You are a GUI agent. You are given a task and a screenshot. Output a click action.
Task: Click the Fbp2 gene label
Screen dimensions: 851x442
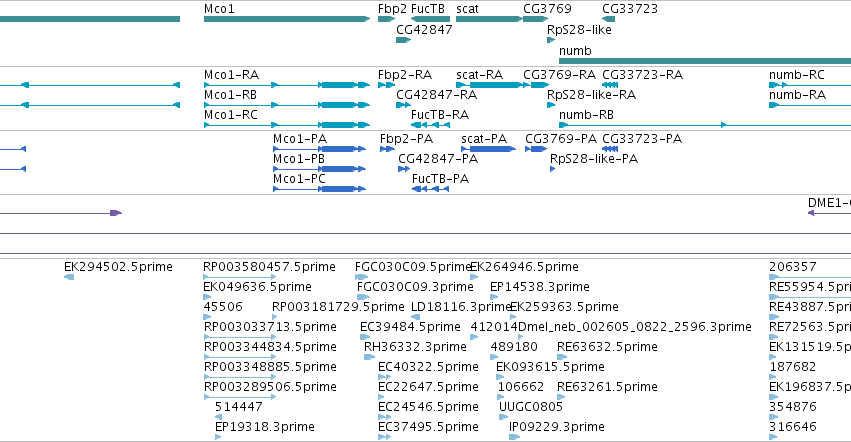point(392,9)
